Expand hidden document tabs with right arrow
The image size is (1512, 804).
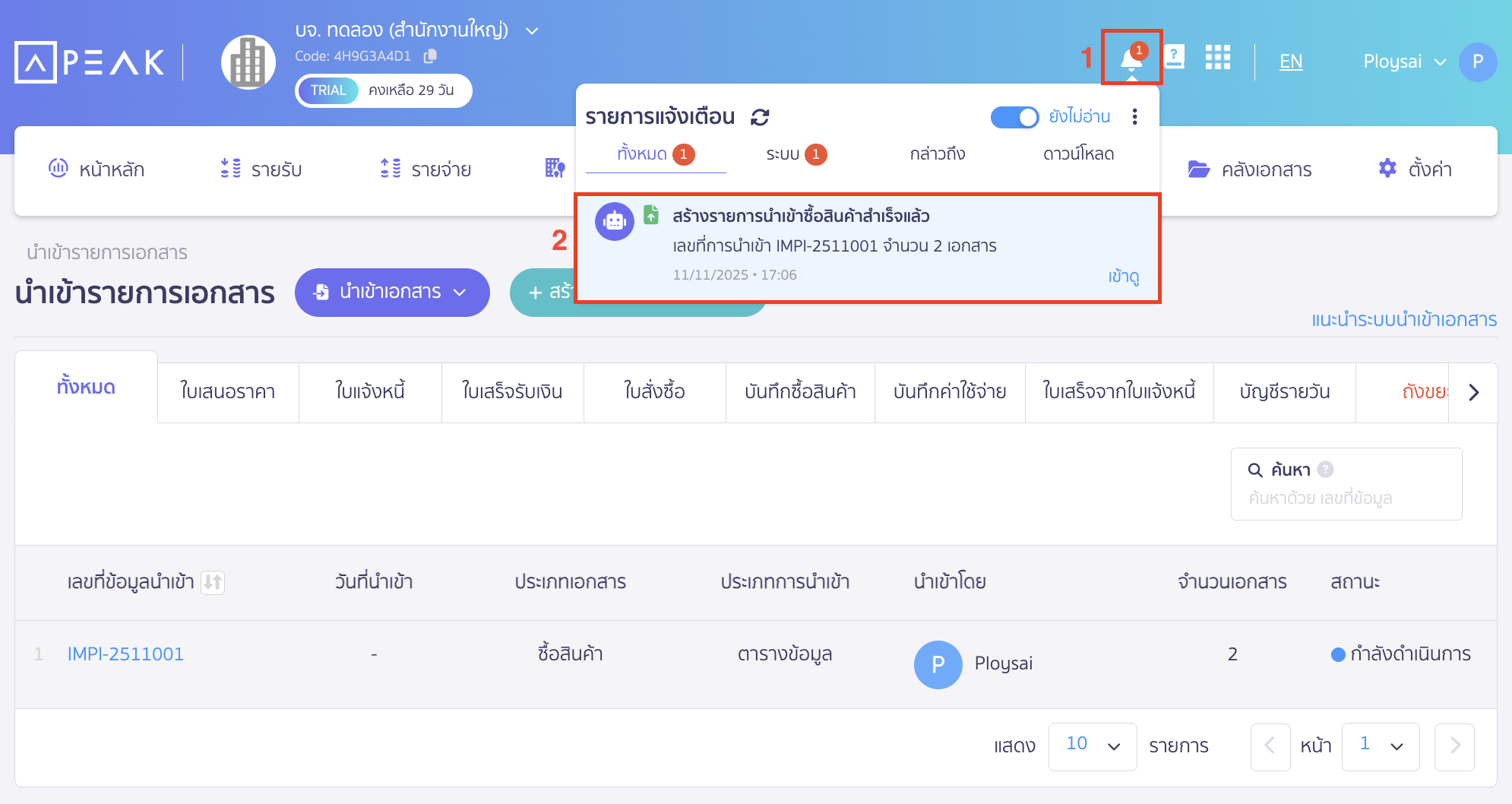click(x=1474, y=392)
